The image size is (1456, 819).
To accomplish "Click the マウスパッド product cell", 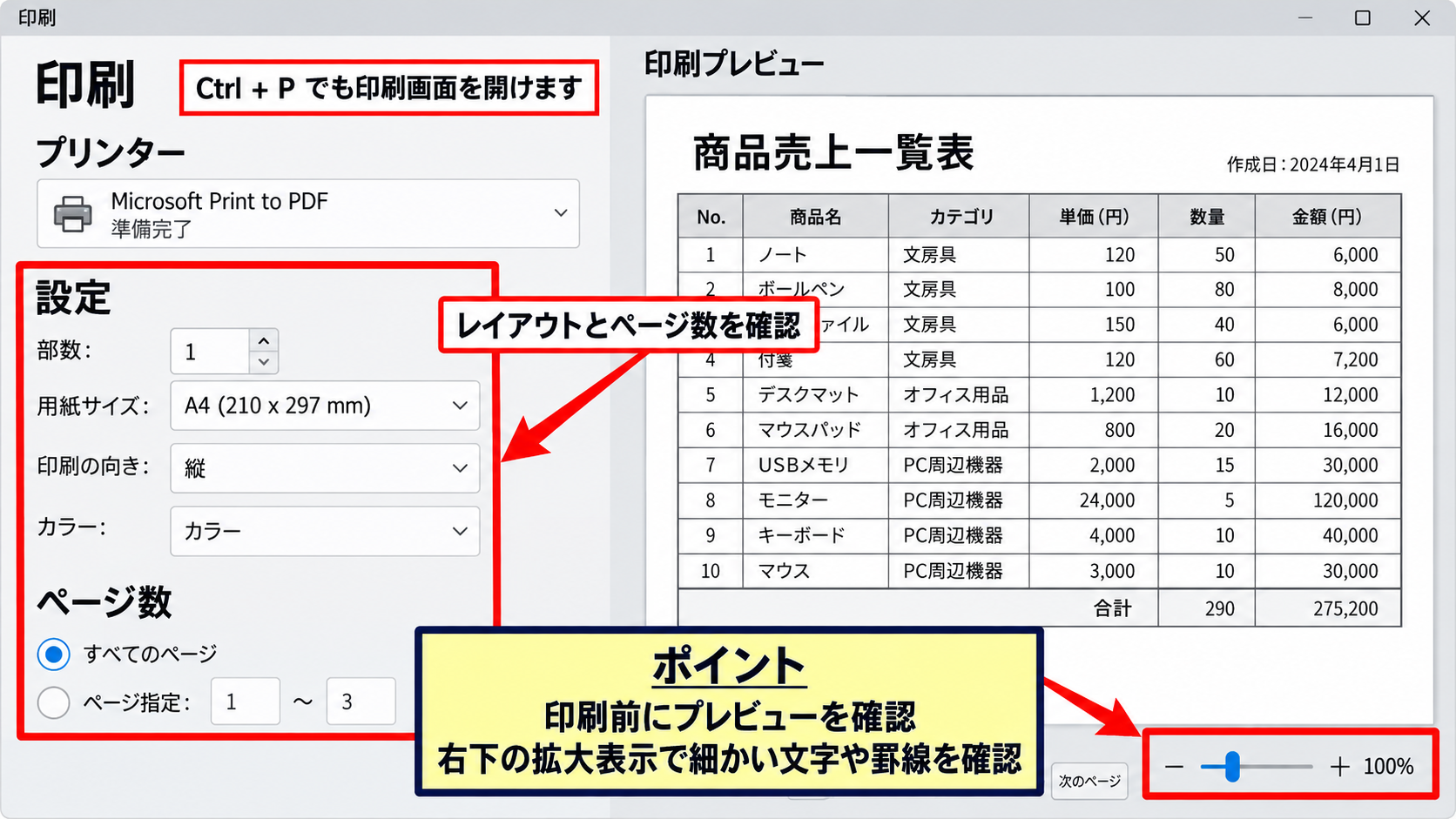I will [816, 430].
